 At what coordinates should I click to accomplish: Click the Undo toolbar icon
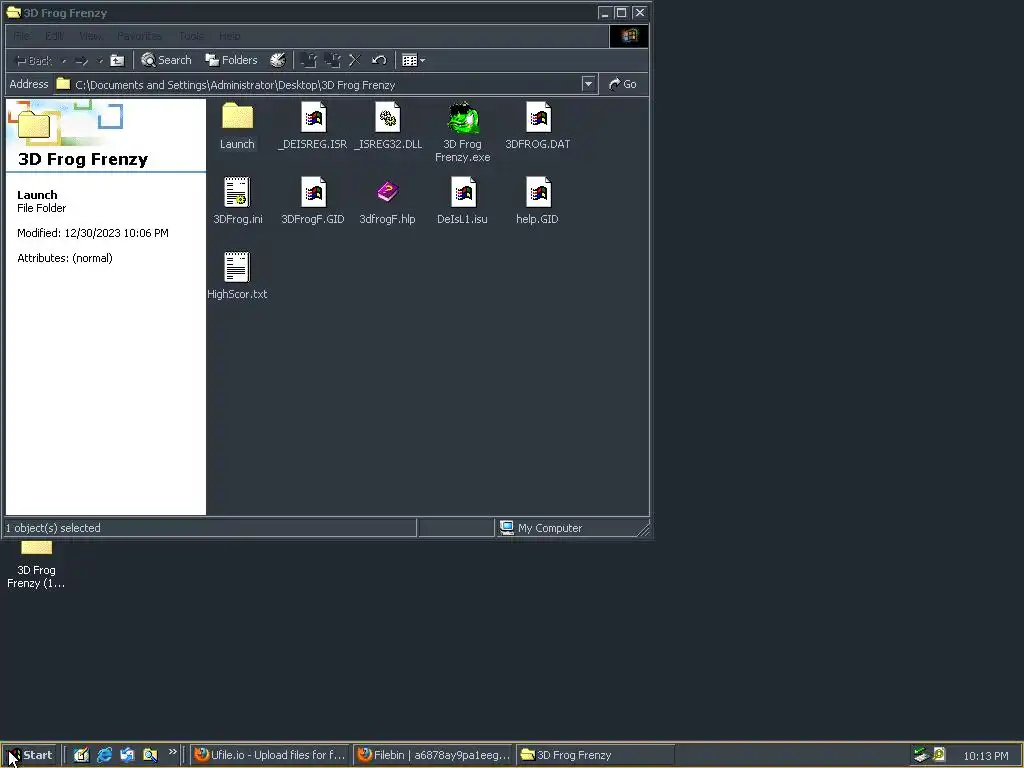click(379, 61)
